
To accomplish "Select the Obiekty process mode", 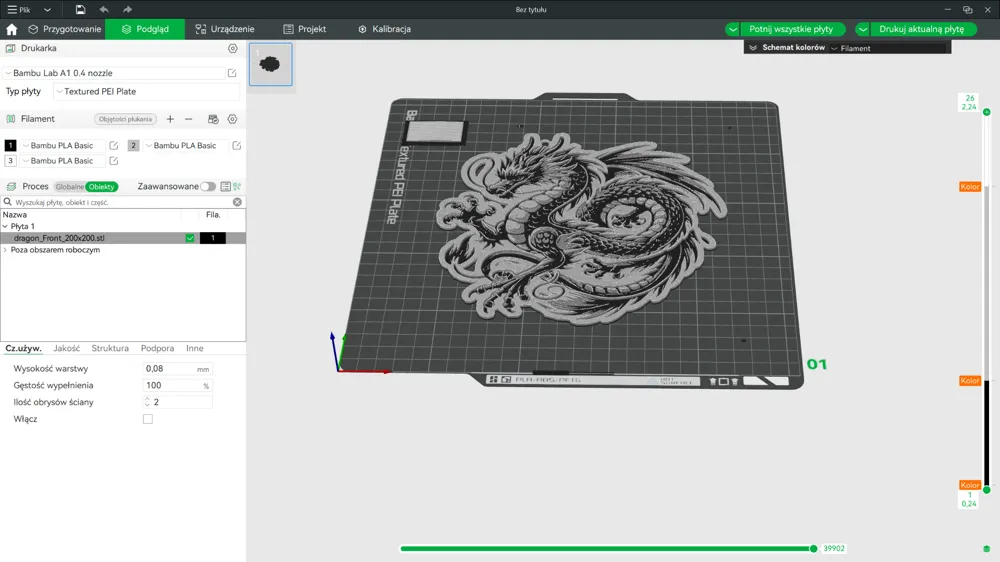I will tap(102, 187).
